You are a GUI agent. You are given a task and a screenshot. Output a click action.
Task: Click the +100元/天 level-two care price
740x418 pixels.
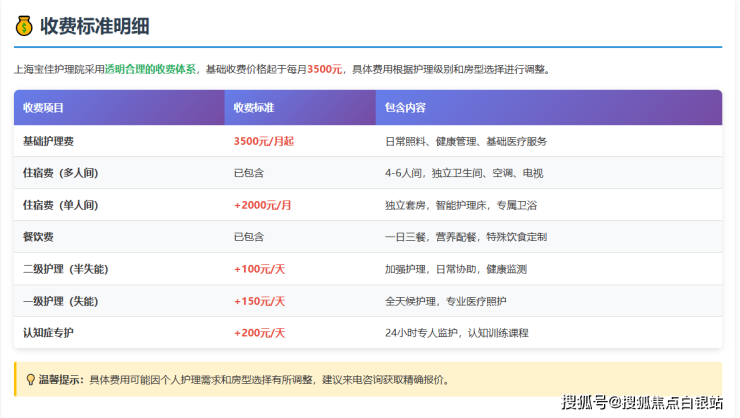point(259,269)
